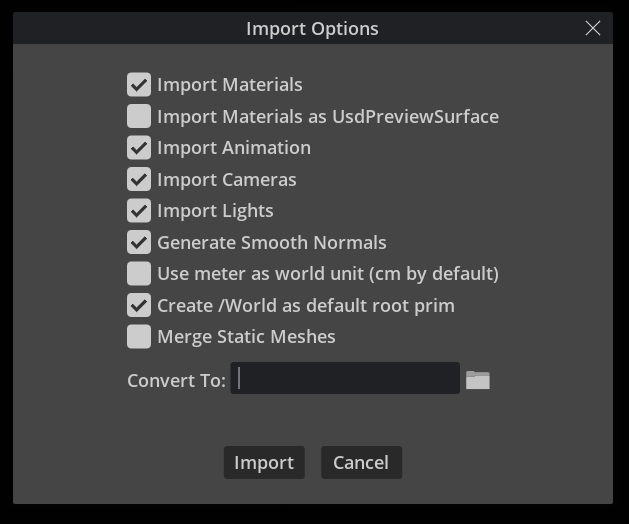Tick the Merge Static Meshes checkbox
Image resolution: width=629 pixels, height=524 pixels.
point(139,336)
